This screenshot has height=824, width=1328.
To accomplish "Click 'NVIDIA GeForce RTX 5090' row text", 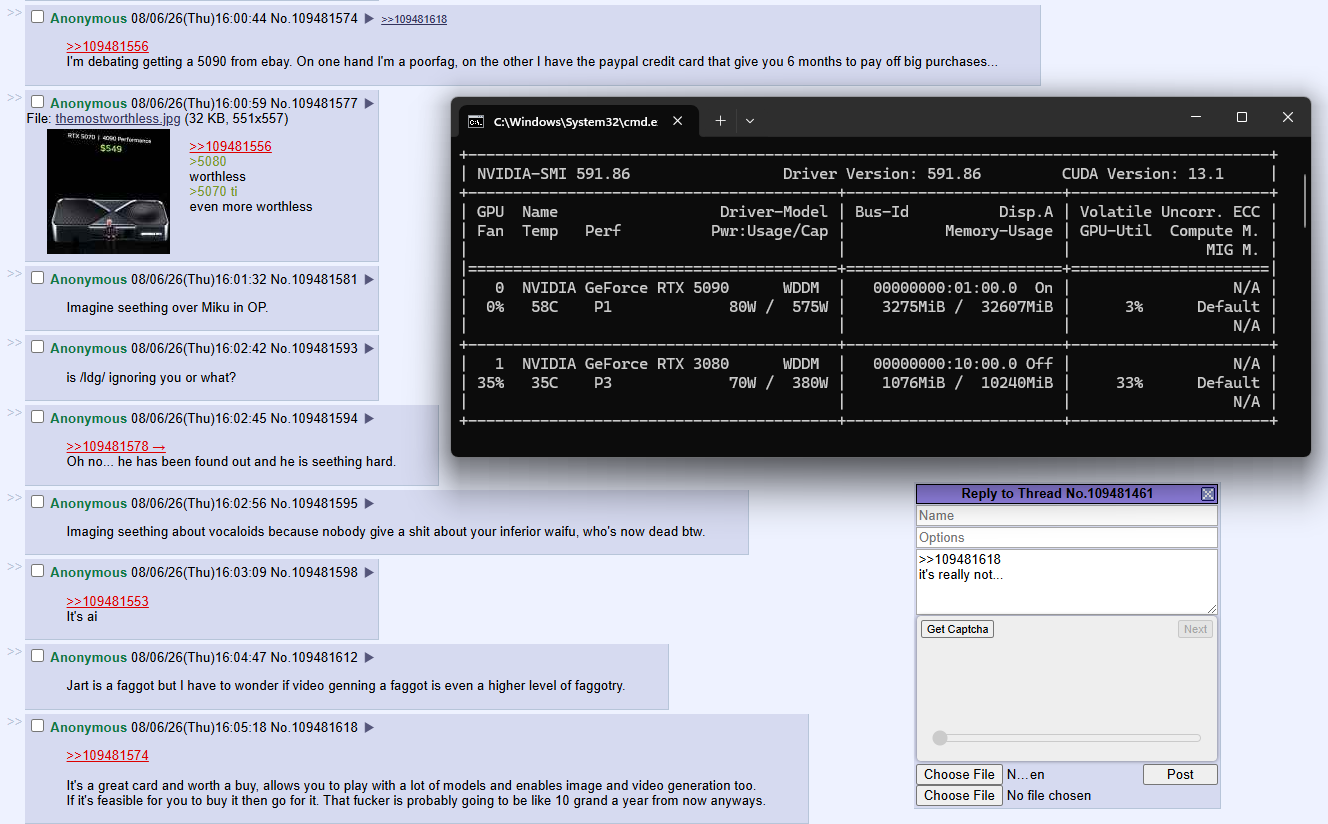I will pyautogui.click(x=625, y=288).
